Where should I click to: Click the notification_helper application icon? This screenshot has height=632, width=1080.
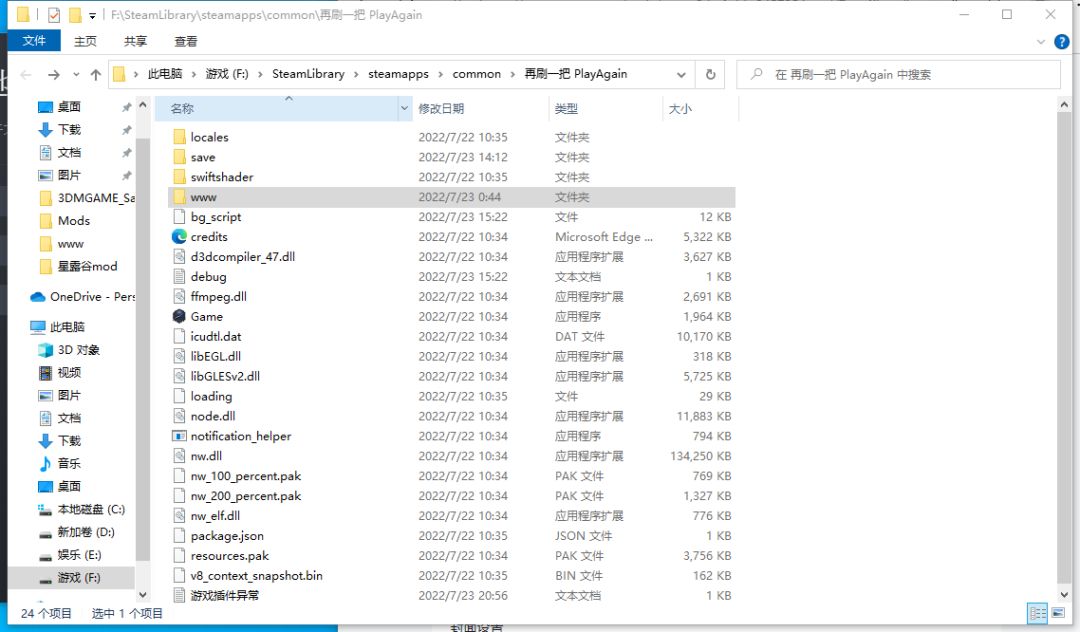pyautogui.click(x=179, y=436)
